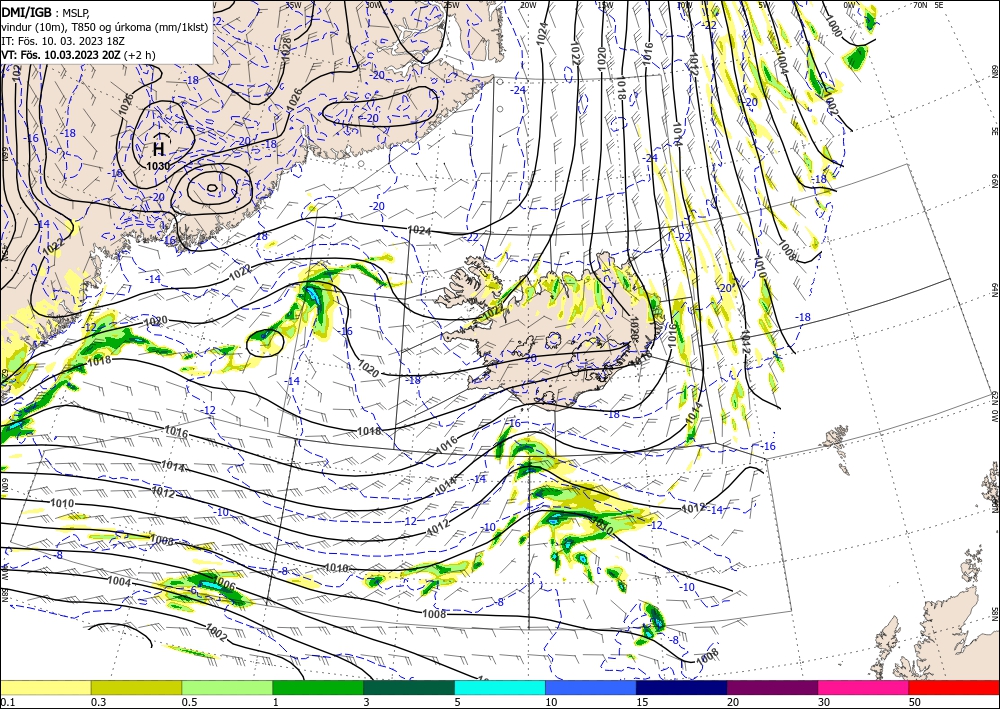The image size is (1000, 709).
Task: Click the olive 0.3 mm legend swatch
Action: pyautogui.click(x=136, y=687)
